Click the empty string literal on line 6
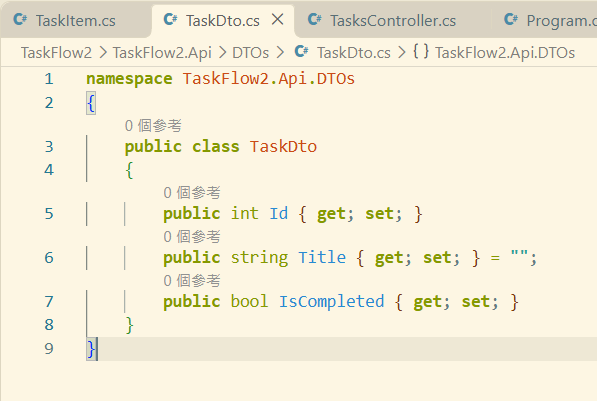Viewport: 597px width, 401px height. pyautogui.click(x=519, y=254)
